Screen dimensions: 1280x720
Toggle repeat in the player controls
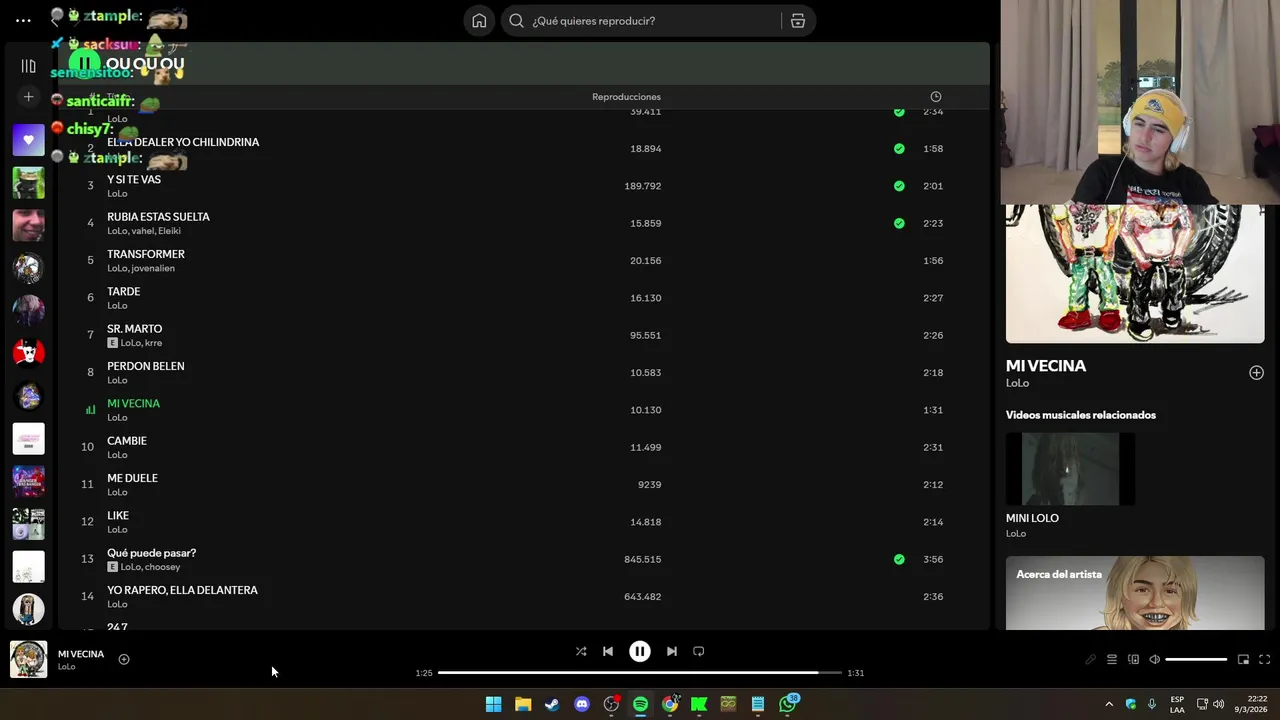click(699, 651)
